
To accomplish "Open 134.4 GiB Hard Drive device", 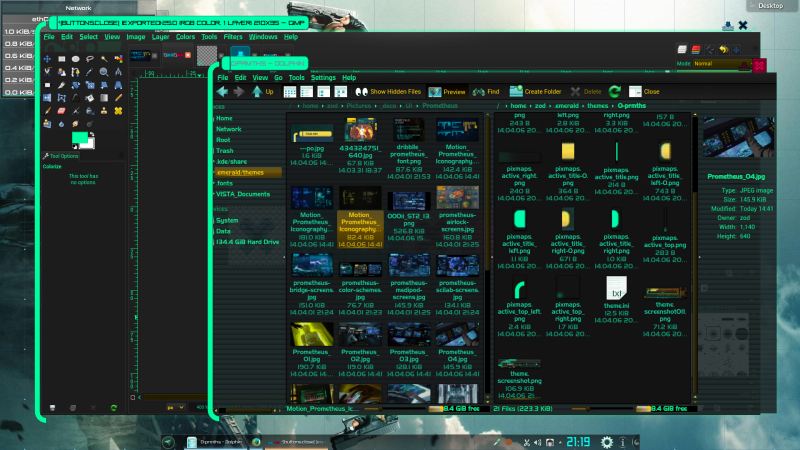I will 247,242.
